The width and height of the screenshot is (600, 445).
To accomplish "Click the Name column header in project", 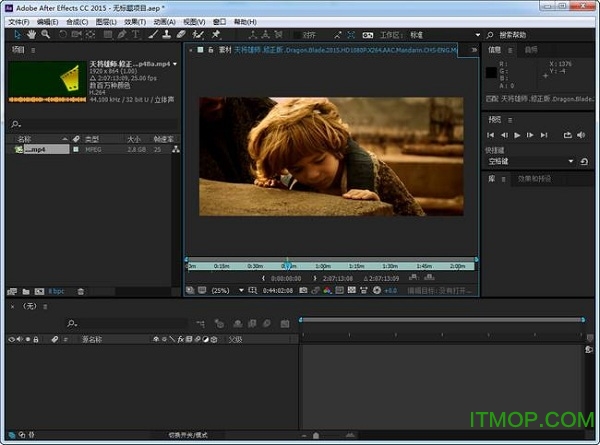I will 24,139.
